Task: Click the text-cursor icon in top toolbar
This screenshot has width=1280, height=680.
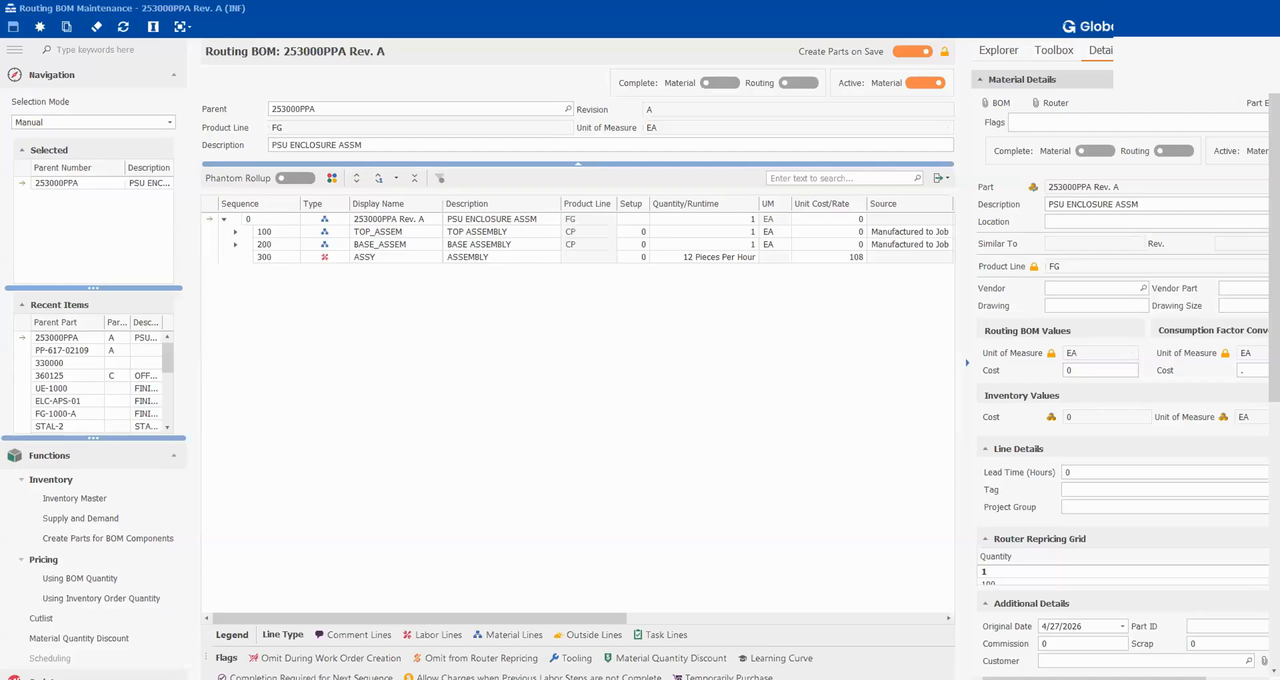Action: point(153,27)
